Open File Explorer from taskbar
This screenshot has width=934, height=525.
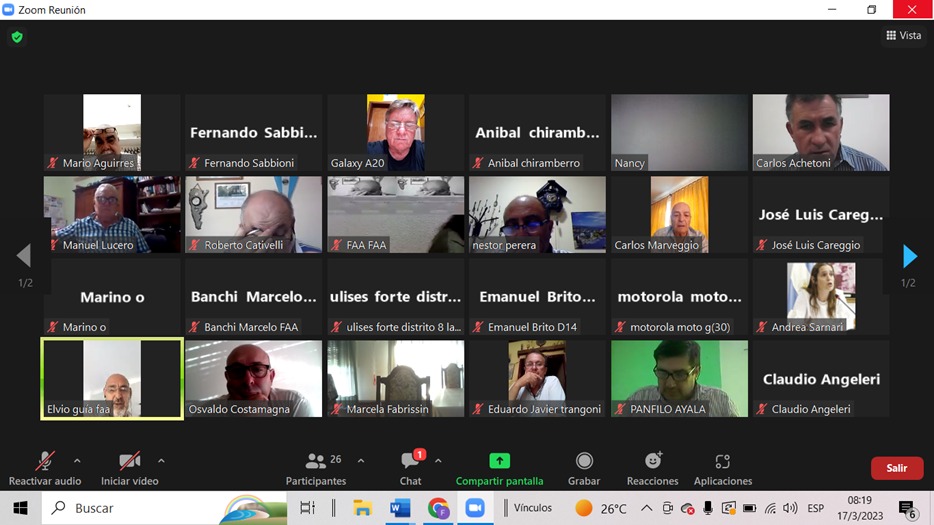coord(362,508)
